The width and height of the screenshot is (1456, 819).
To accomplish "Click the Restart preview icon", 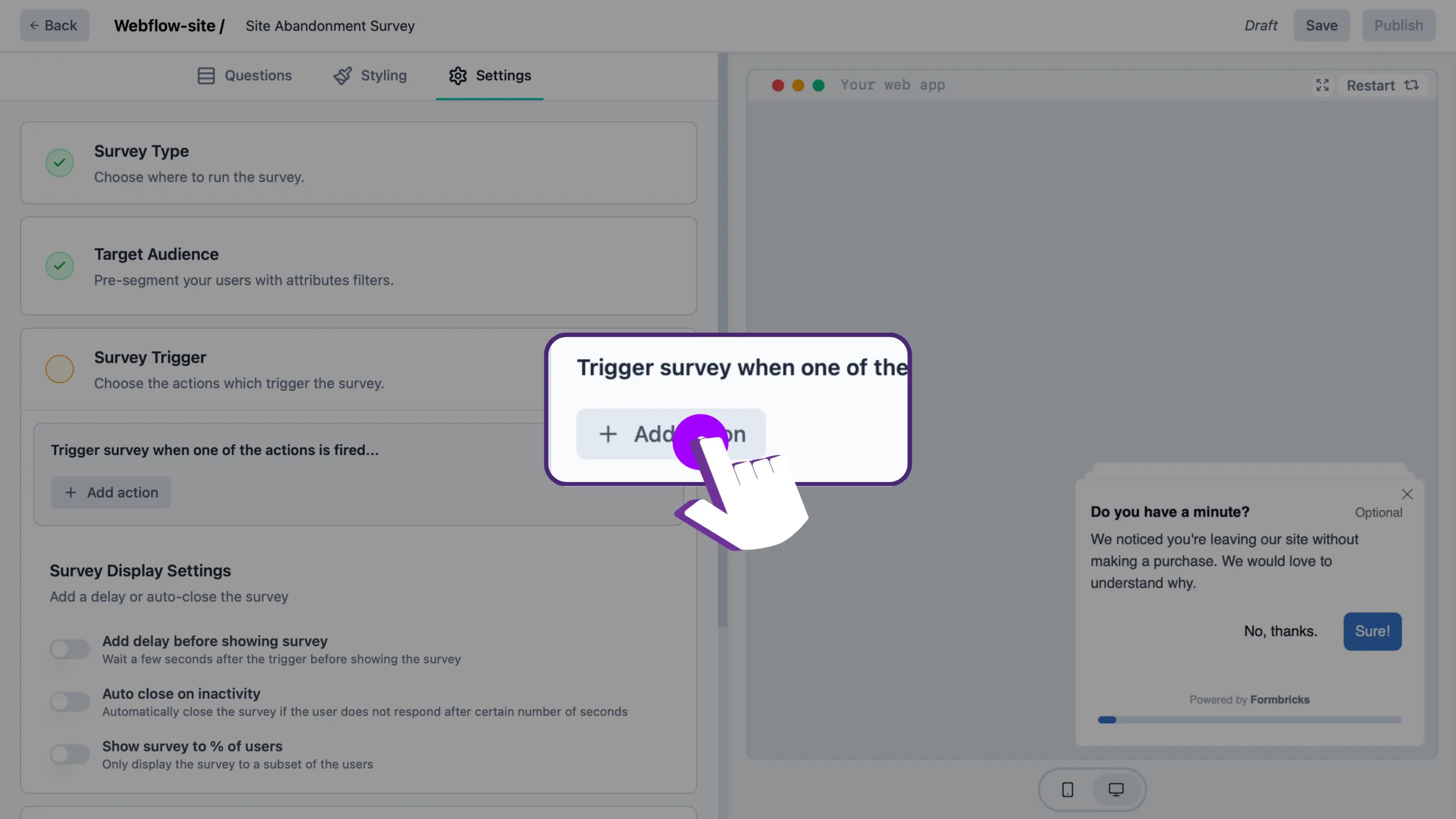I will point(1413,84).
